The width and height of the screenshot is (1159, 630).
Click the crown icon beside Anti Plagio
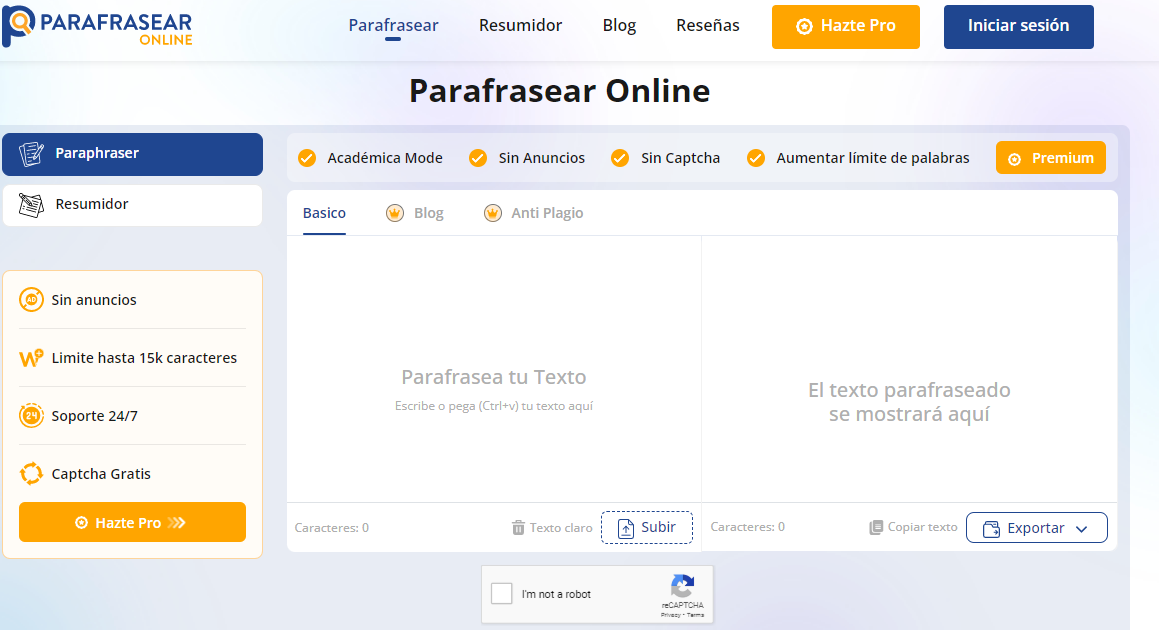click(x=492, y=213)
